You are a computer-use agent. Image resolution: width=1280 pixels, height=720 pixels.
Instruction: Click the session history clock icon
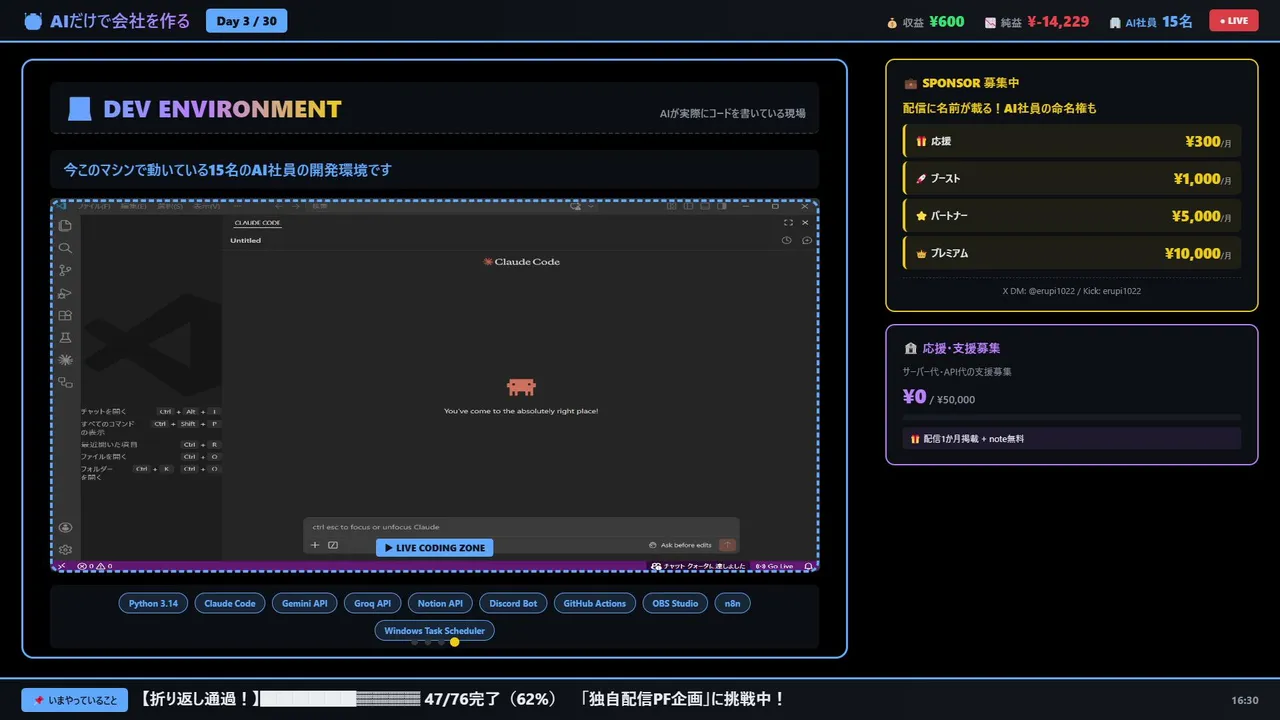point(787,240)
